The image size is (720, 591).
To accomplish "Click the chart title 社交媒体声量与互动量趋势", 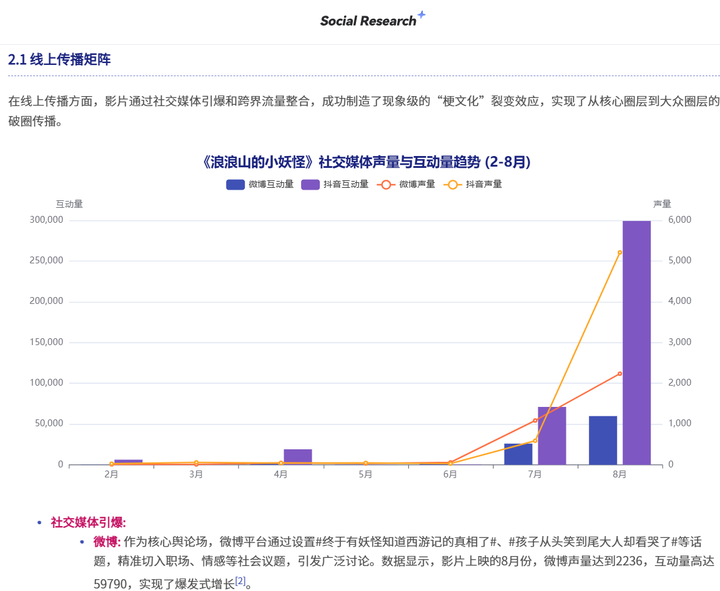I will [x=366, y=162].
